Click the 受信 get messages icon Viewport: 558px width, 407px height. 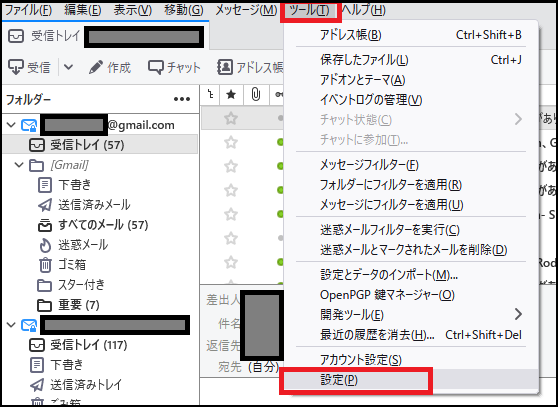16,67
